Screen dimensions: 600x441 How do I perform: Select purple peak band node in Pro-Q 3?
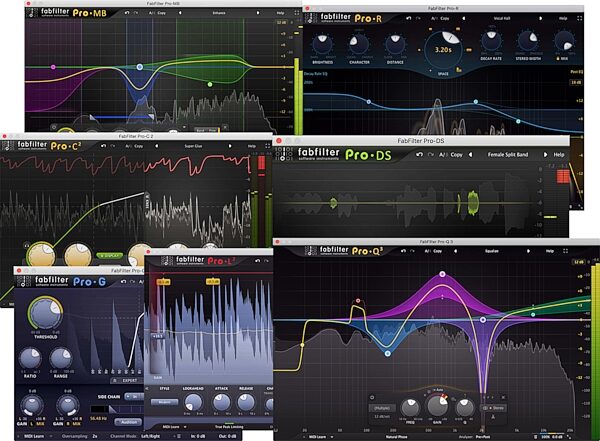click(x=443, y=274)
